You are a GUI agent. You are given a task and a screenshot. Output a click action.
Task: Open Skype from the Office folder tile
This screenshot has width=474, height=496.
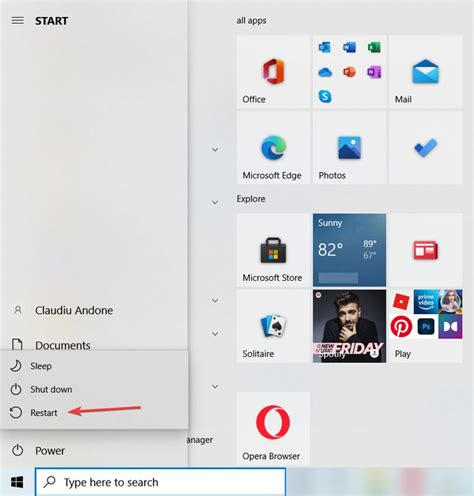click(325, 97)
